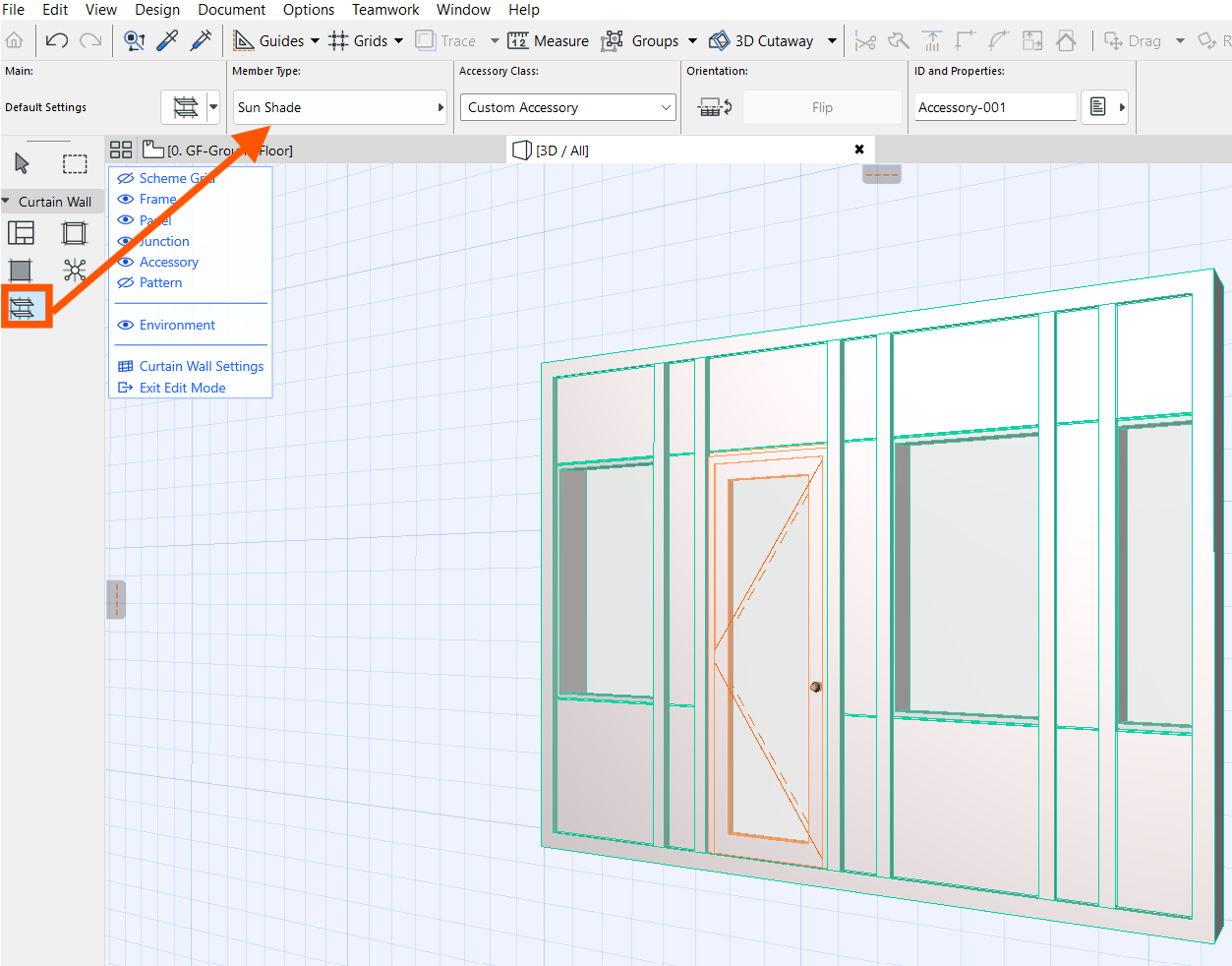Toggle Frame visibility eye

(x=126, y=199)
